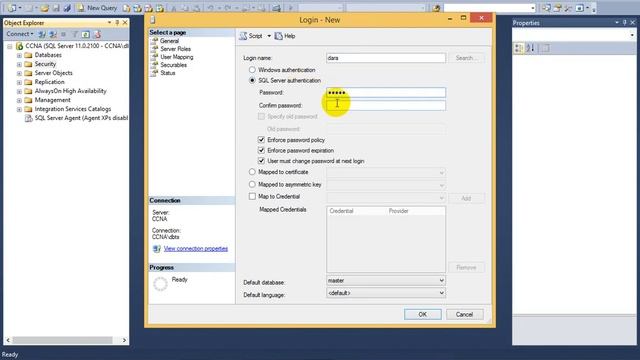Open the Status page
The height and width of the screenshot is (360, 640).
[167, 73]
